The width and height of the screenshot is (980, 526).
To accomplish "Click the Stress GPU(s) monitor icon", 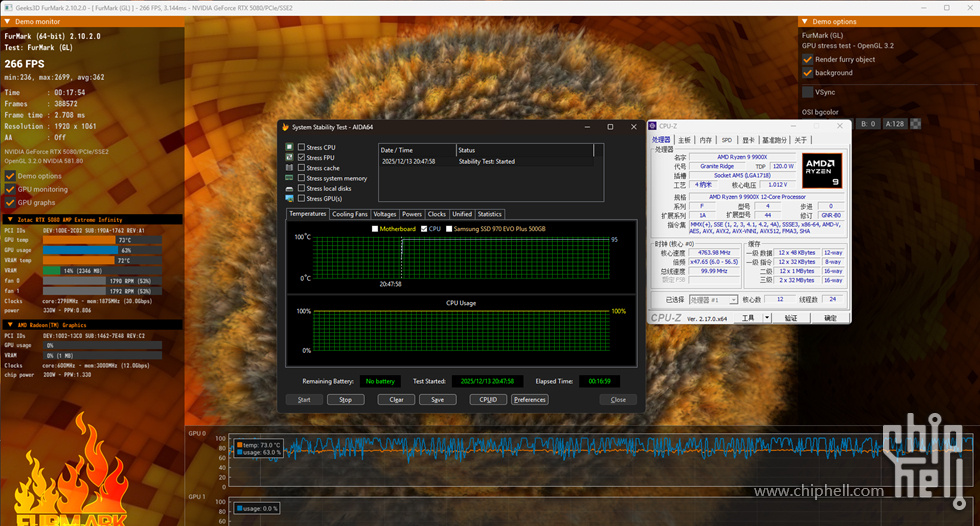I will point(289,198).
